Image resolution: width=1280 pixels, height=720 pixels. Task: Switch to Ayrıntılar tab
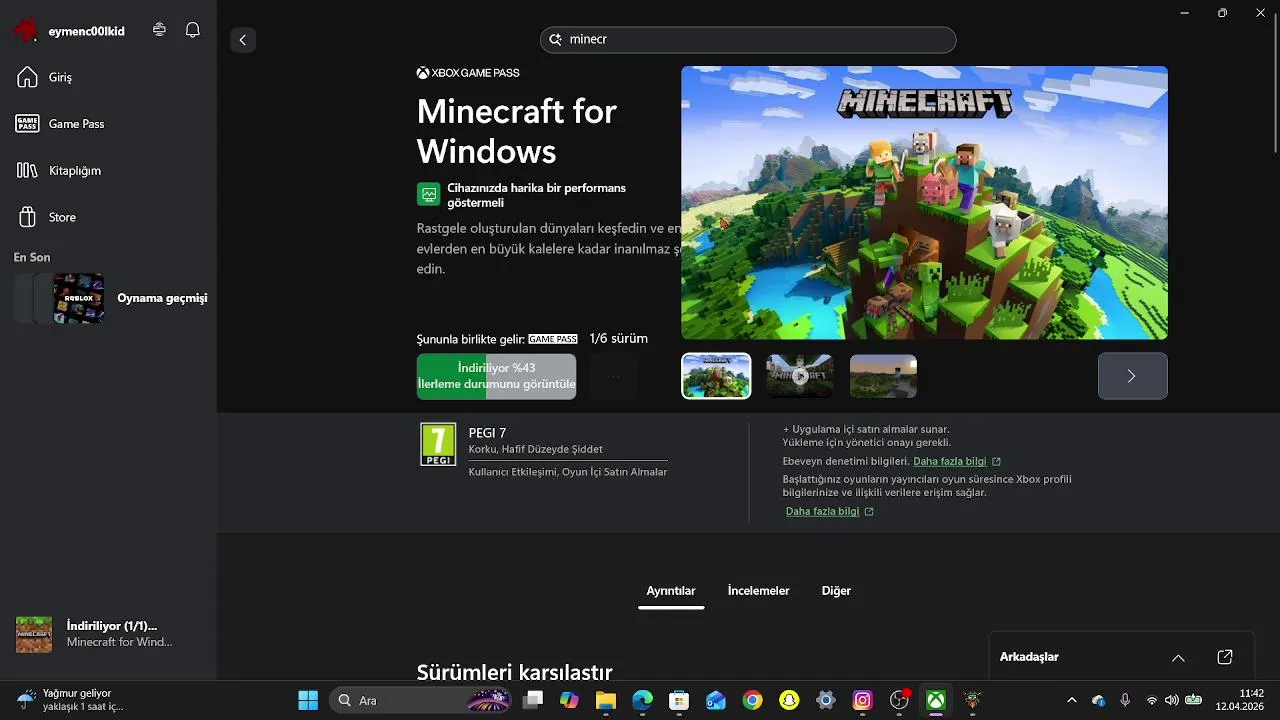click(x=671, y=591)
